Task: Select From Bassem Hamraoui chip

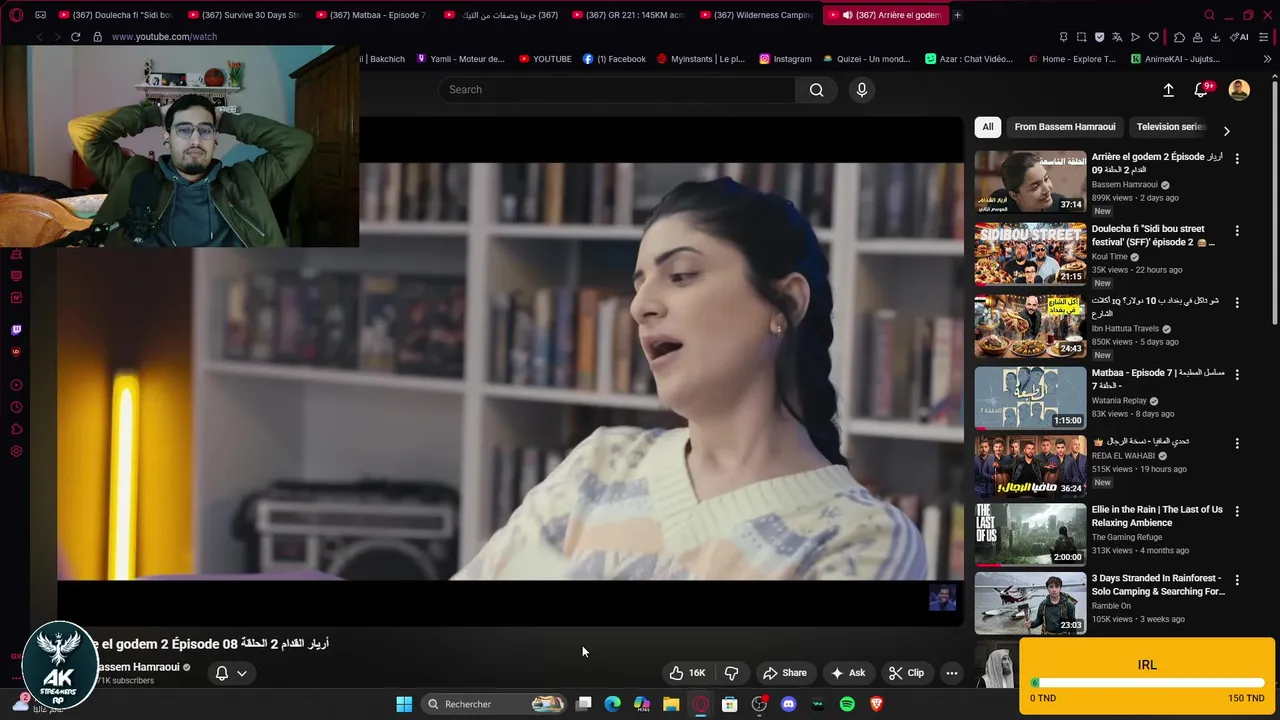Action: [1064, 127]
